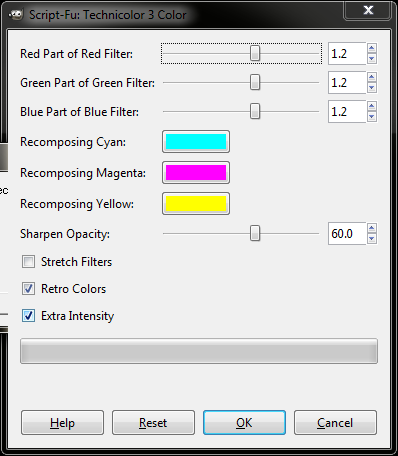Image resolution: width=398 pixels, height=456 pixels.
Task: Decrease Sharpen Opacity with down arrow
Action: tap(372, 239)
